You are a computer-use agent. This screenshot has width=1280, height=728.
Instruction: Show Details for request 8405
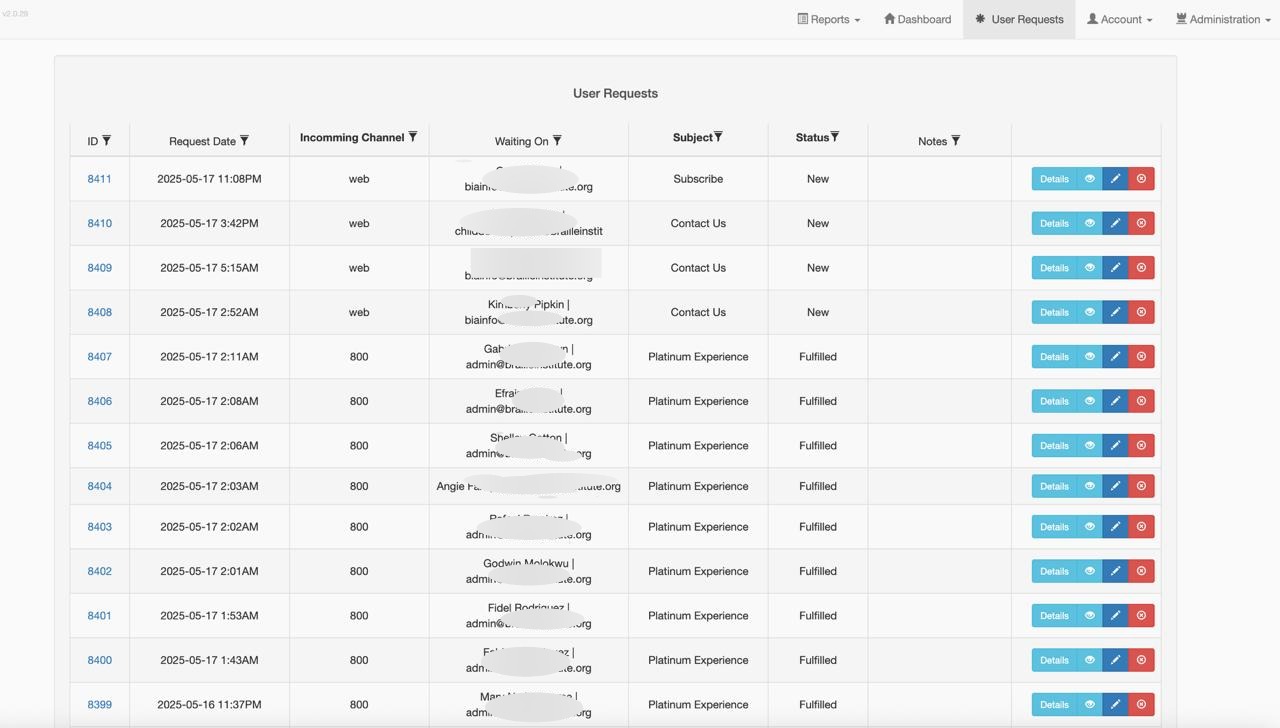pos(1054,446)
